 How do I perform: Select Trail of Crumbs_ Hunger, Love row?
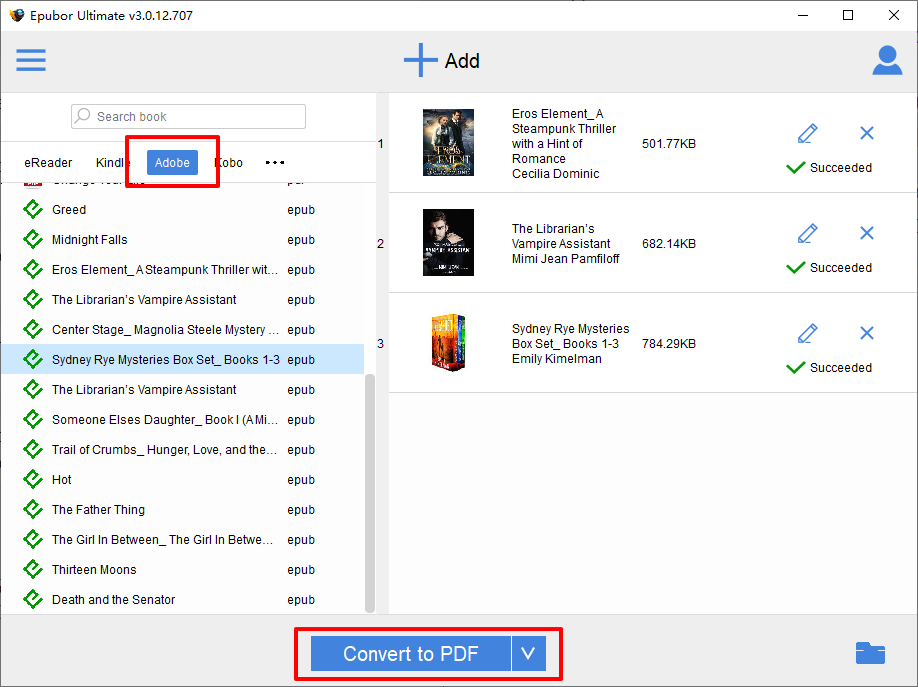(183, 449)
